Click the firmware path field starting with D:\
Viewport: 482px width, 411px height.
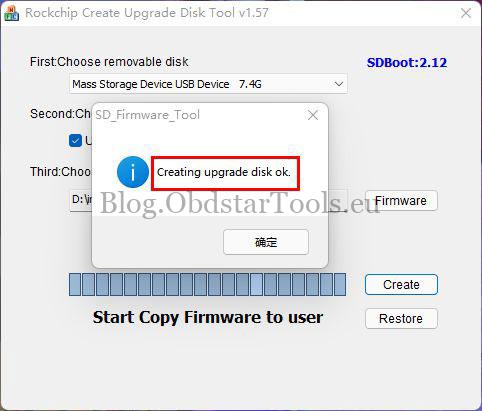[x=81, y=200]
